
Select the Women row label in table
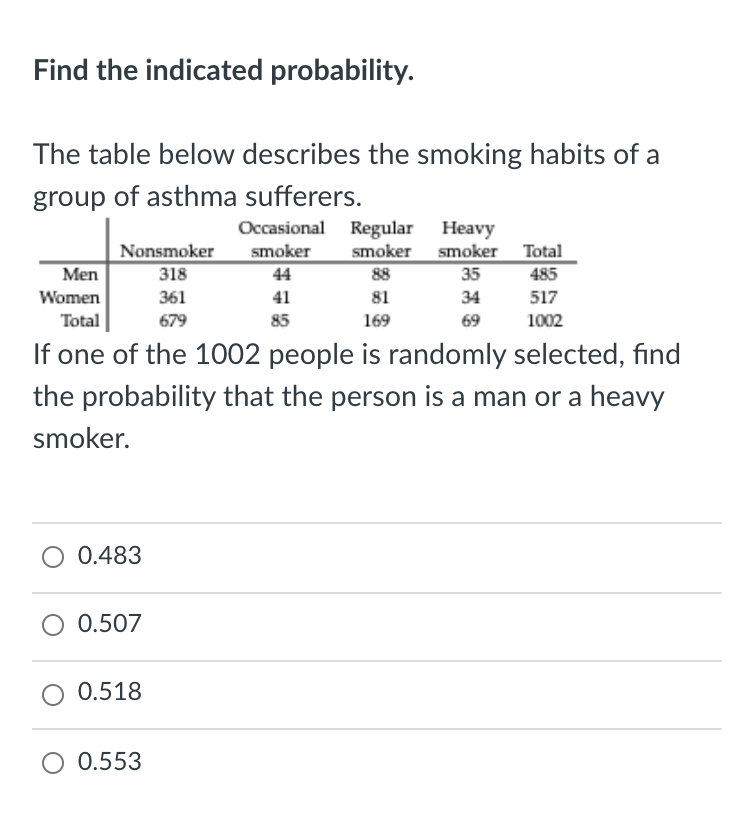point(70,297)
